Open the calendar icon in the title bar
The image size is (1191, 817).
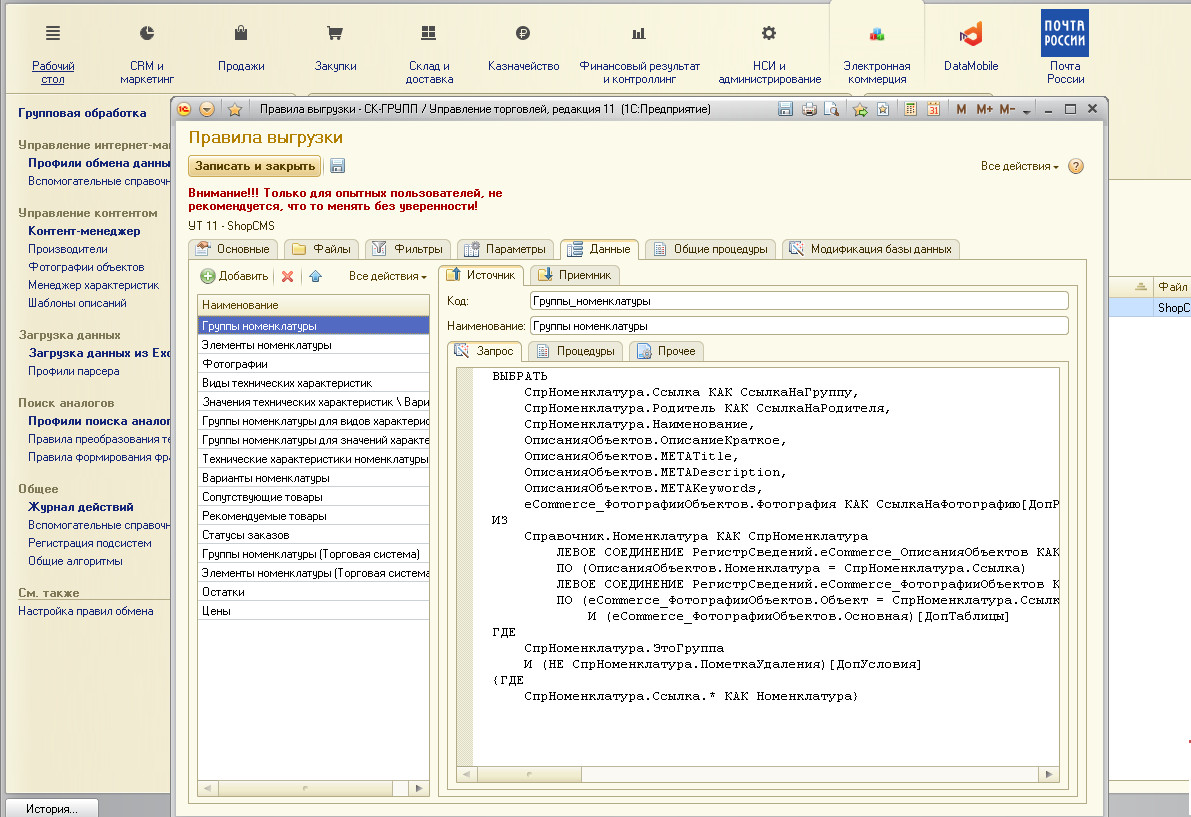pos(933,109)
